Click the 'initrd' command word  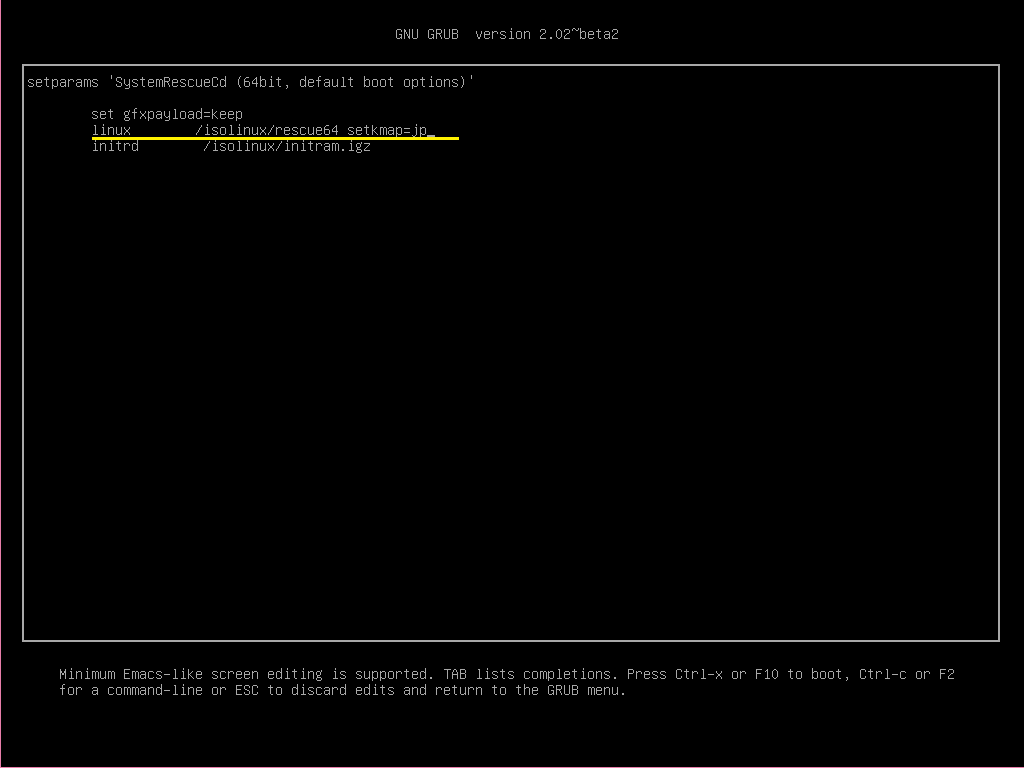115,146
